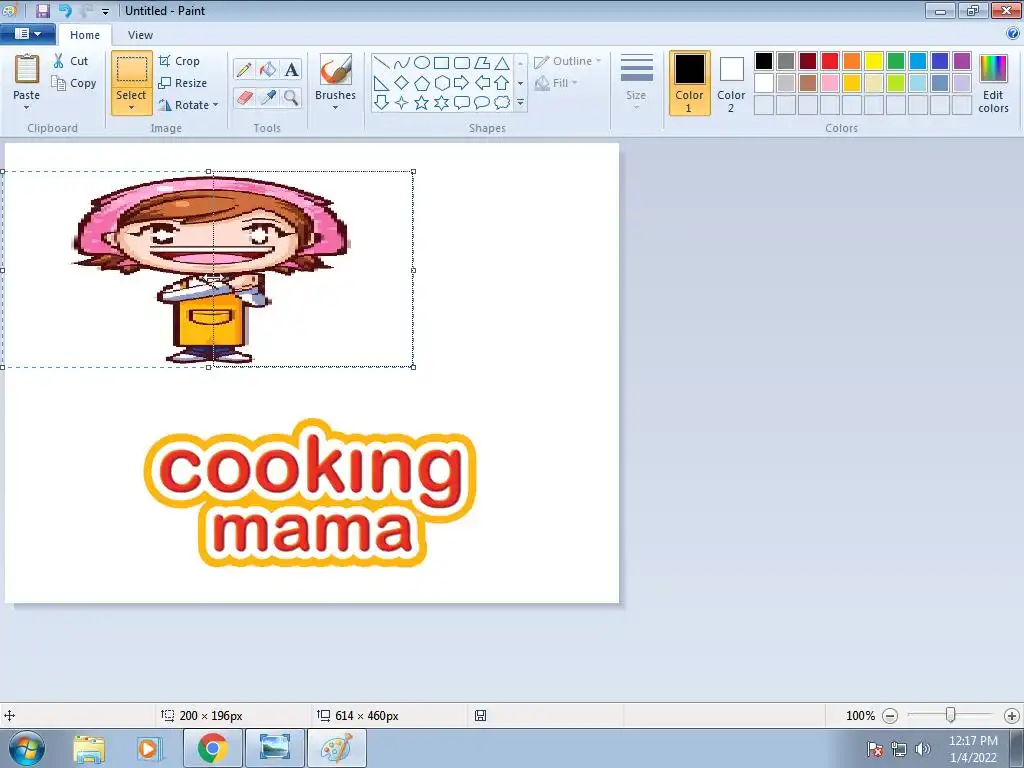Click the Brushes tool icon
Screen dimensions: 1024x768
click(336, 69)
